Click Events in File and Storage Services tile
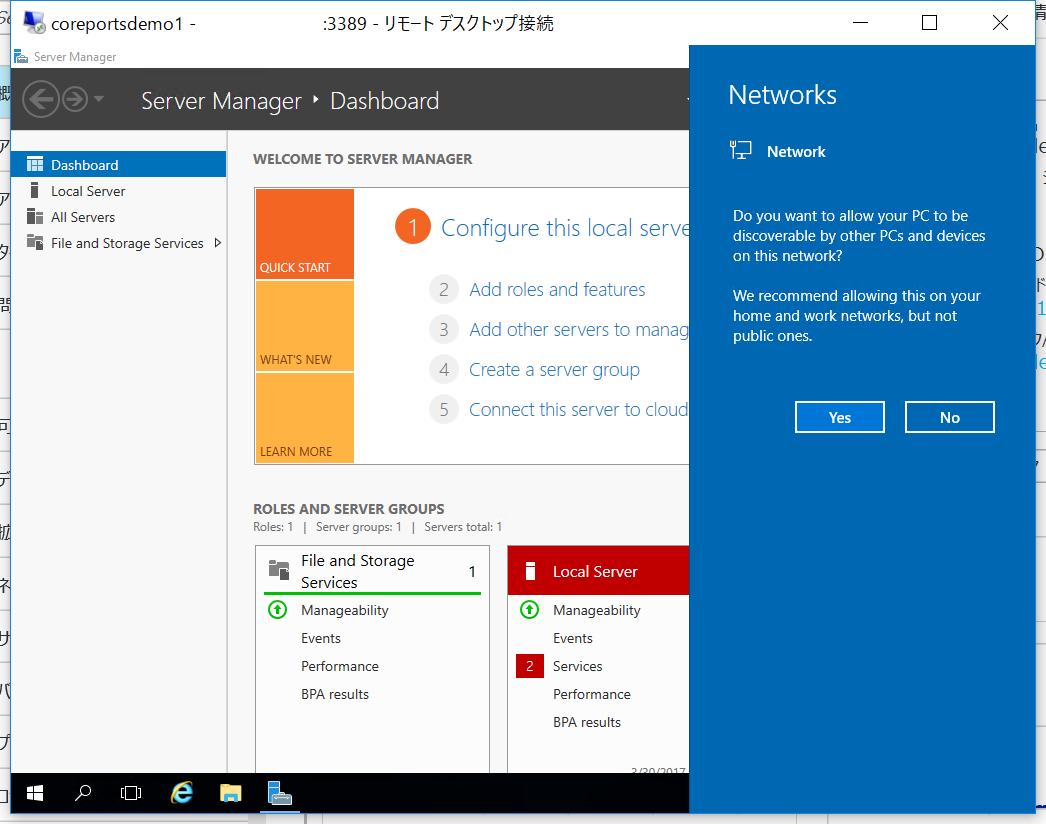 coord(321,638)
